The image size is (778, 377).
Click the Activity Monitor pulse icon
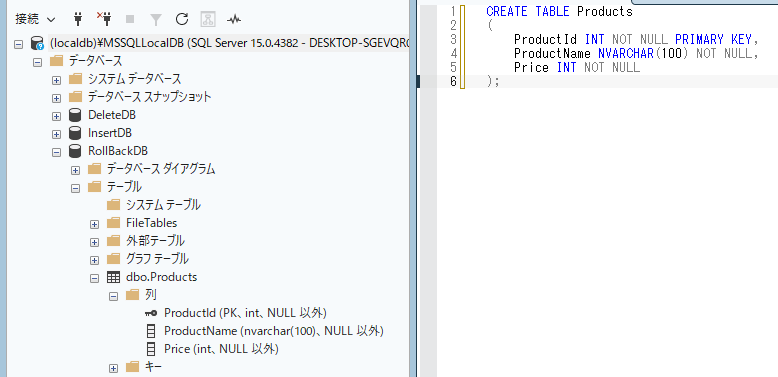click(x=234, y=19)
